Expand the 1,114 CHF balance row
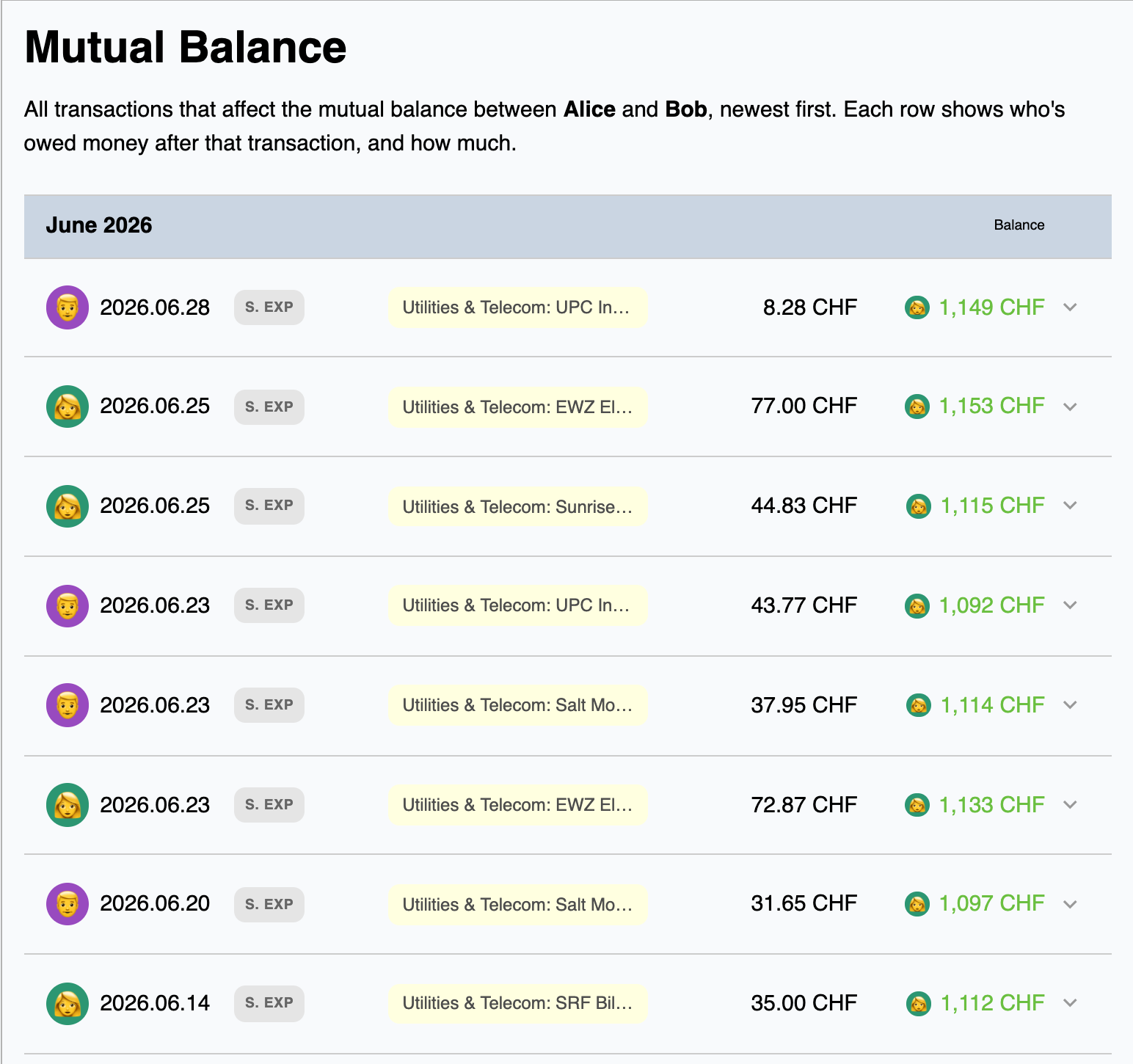Image resolution: width=1133 pixels, height=1064 pixels. click(x=1071, y=705)
